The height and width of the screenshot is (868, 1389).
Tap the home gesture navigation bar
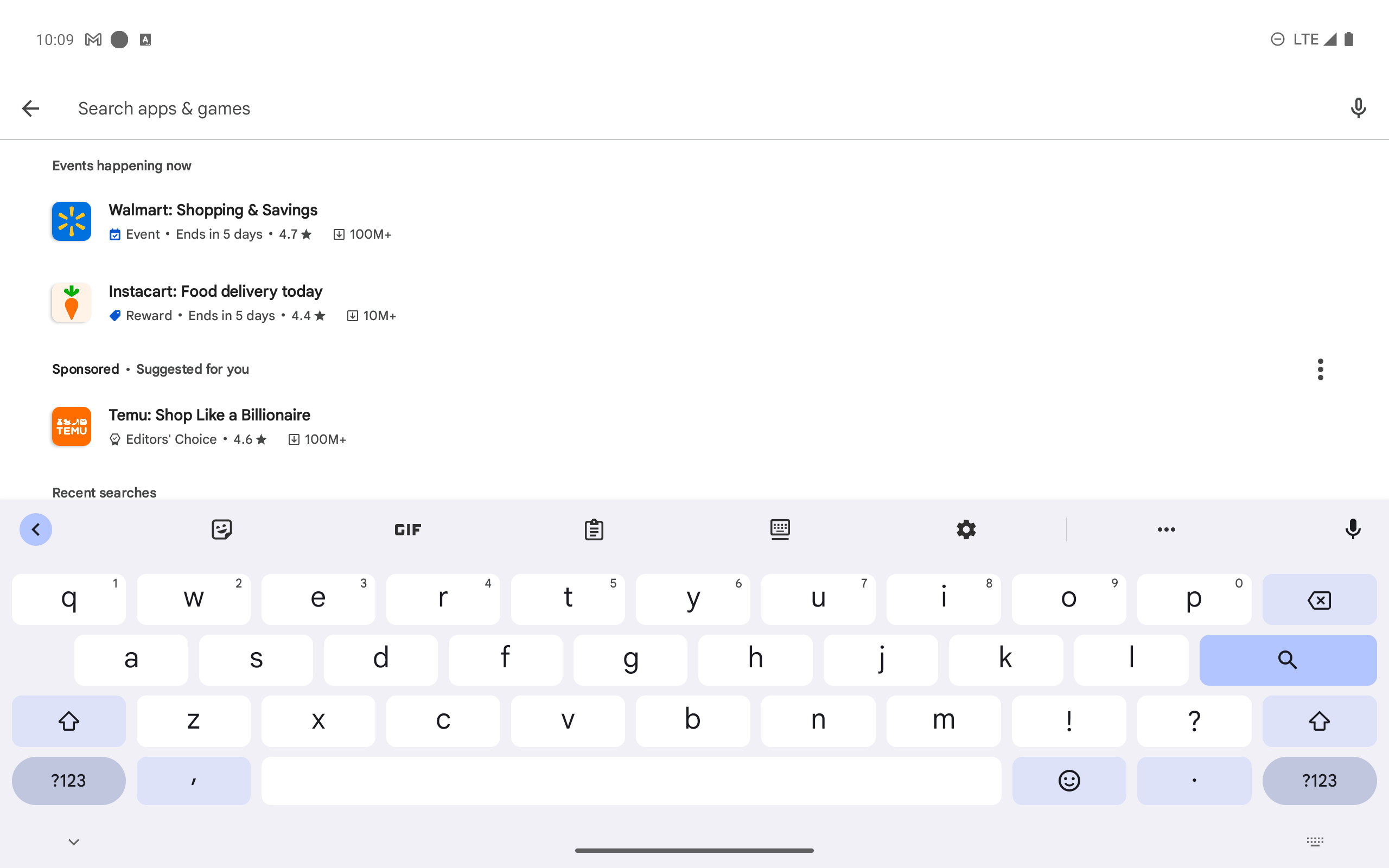tap(694, 850)
